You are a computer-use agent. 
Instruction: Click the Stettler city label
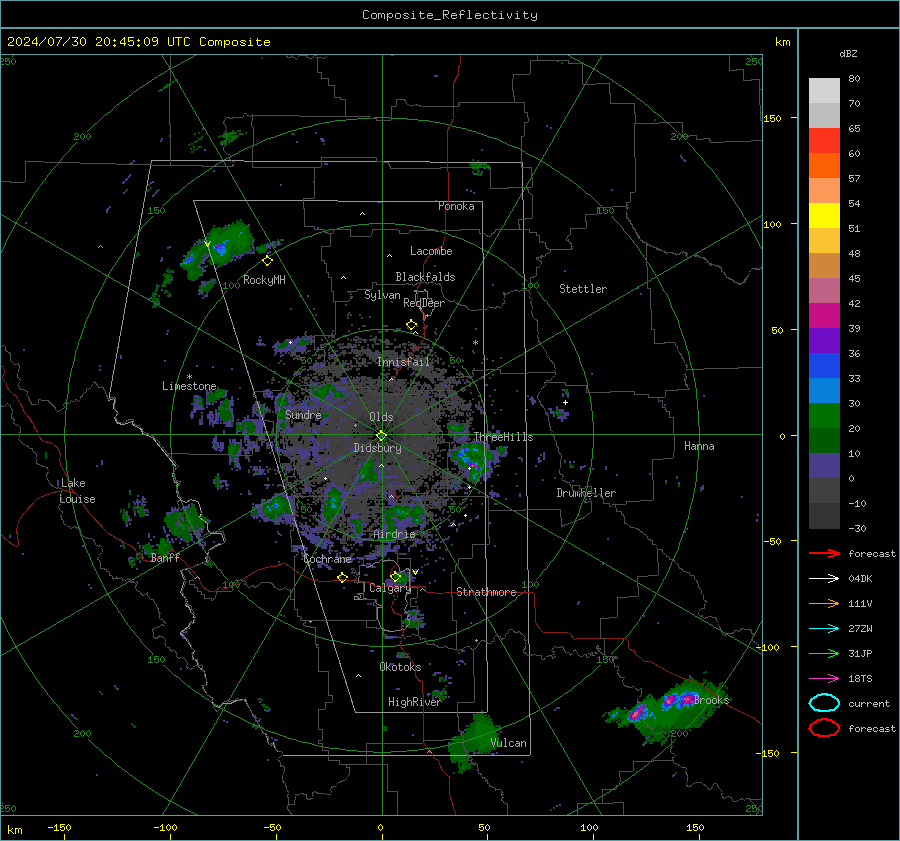(x=583, y=289)
